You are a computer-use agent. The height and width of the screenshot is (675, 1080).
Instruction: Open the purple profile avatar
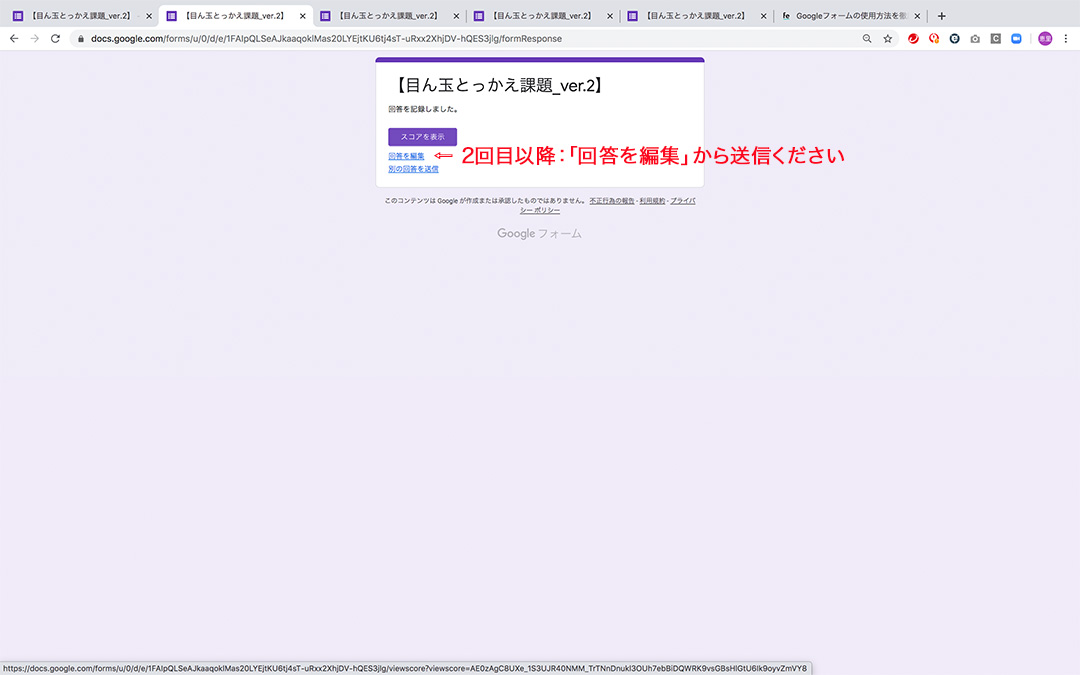(1045, 38)
